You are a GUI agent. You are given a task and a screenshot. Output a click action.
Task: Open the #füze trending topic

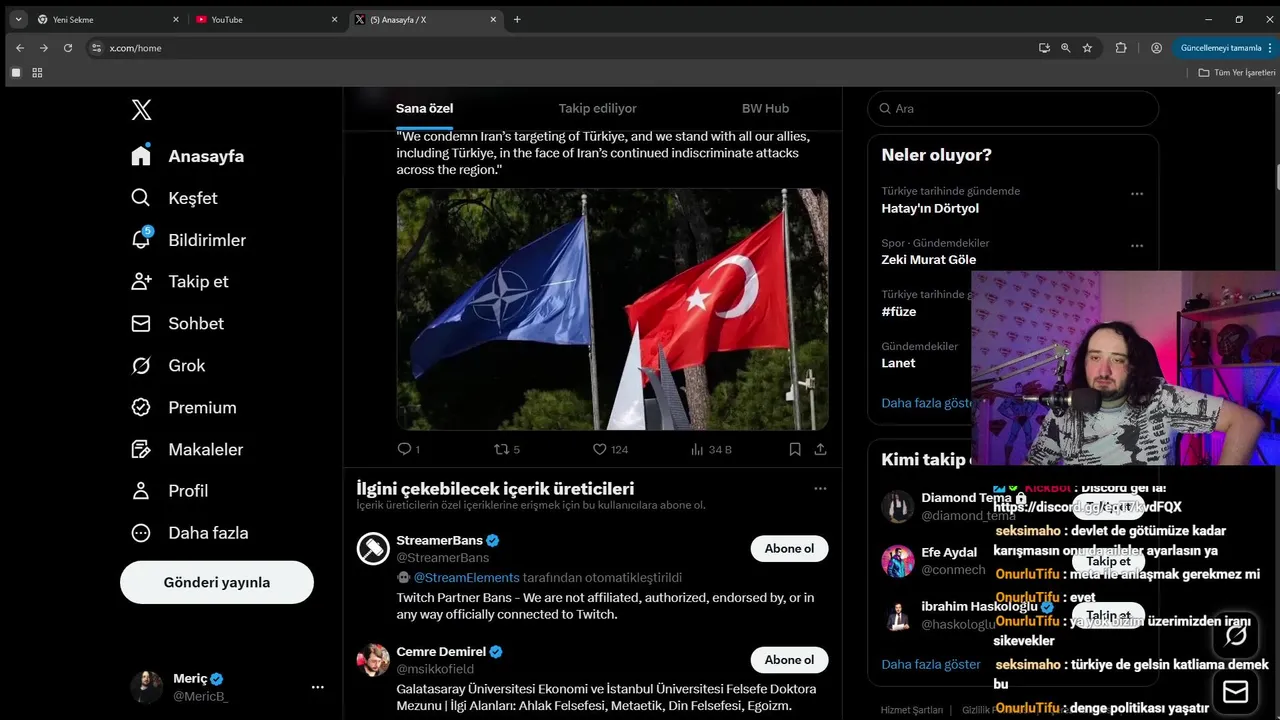898,311
